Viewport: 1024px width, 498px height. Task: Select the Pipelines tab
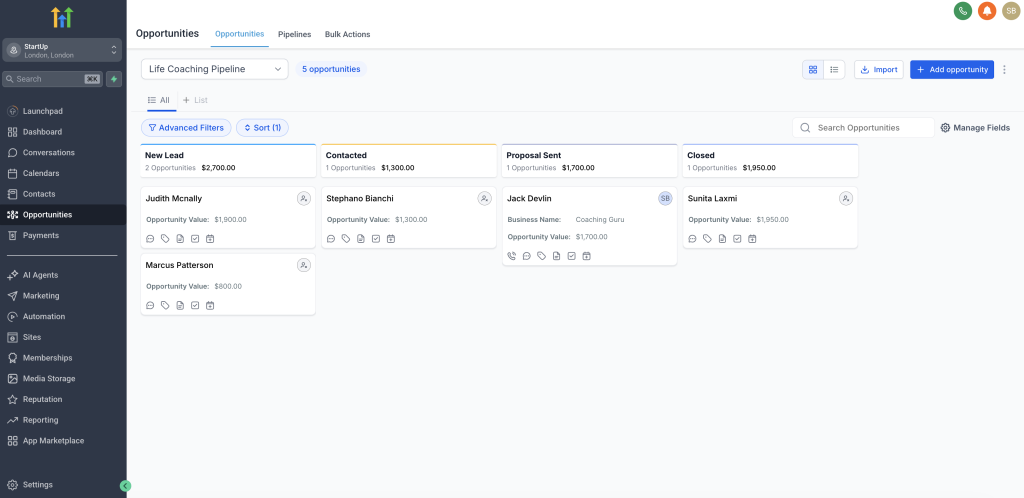coord(295,35)
